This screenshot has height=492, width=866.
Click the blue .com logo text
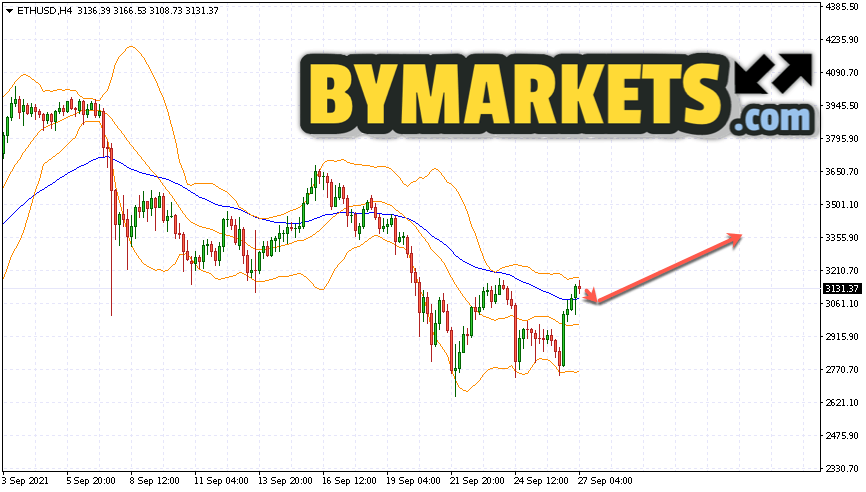[x=770, y=120]
